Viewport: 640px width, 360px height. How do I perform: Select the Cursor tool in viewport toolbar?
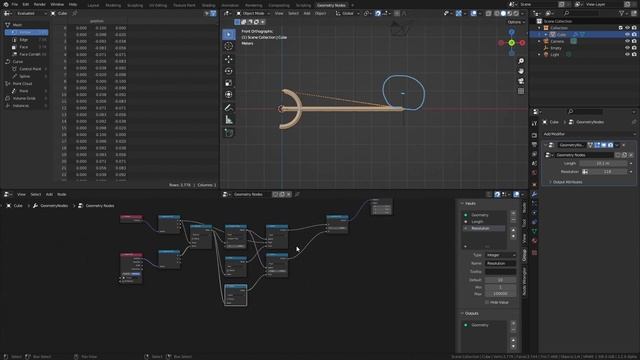pyautogui.click(x=229, y=46)
